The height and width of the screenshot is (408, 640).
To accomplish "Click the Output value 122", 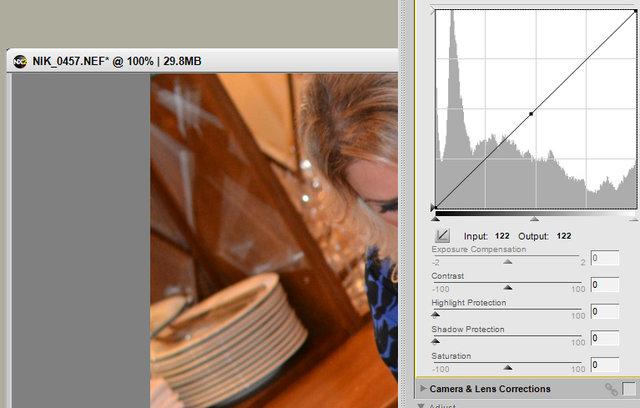I will click(x=564, y=236).
